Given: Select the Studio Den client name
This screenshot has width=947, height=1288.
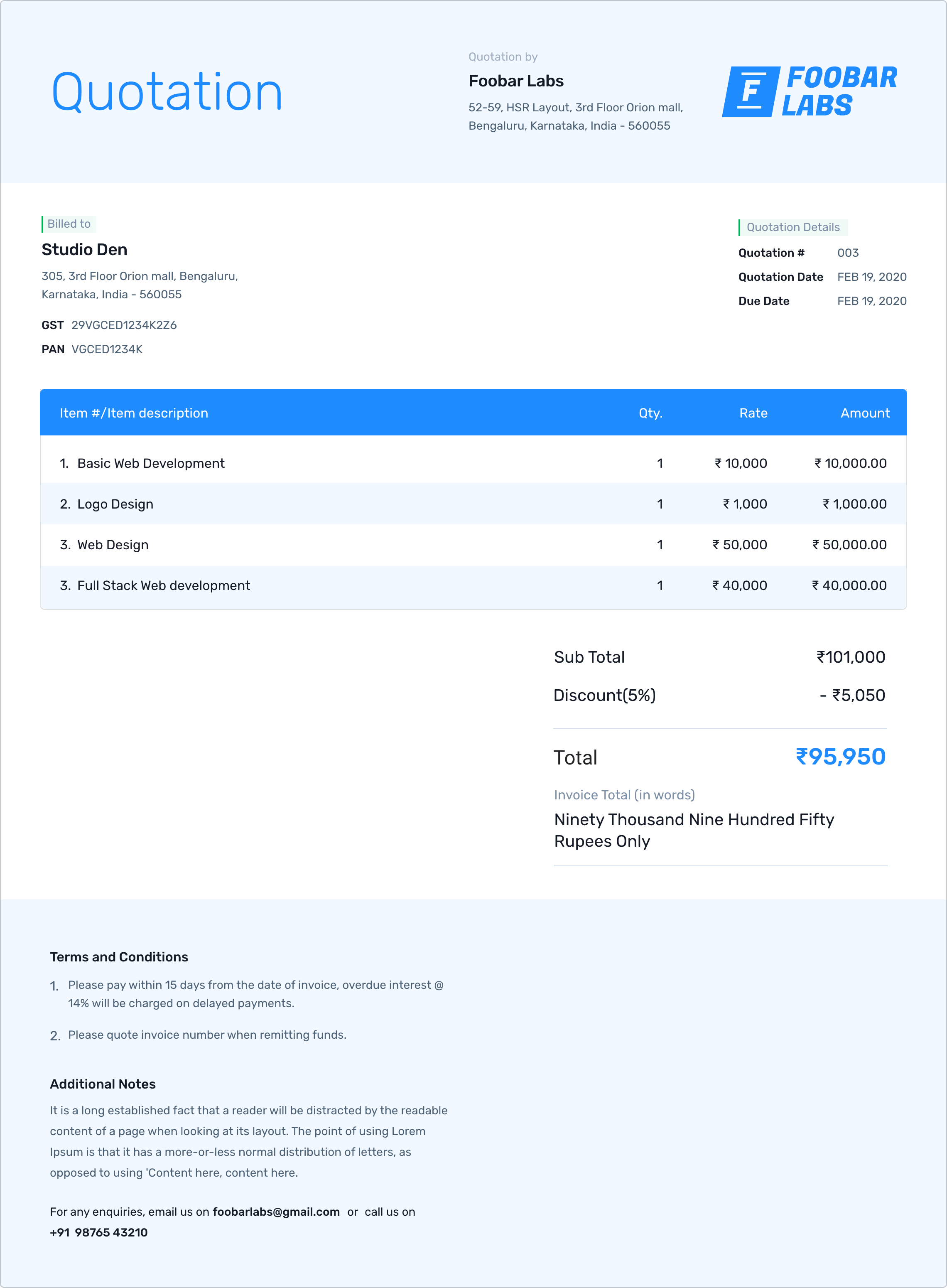Looking at the screenshot, I should click(84, 249).
